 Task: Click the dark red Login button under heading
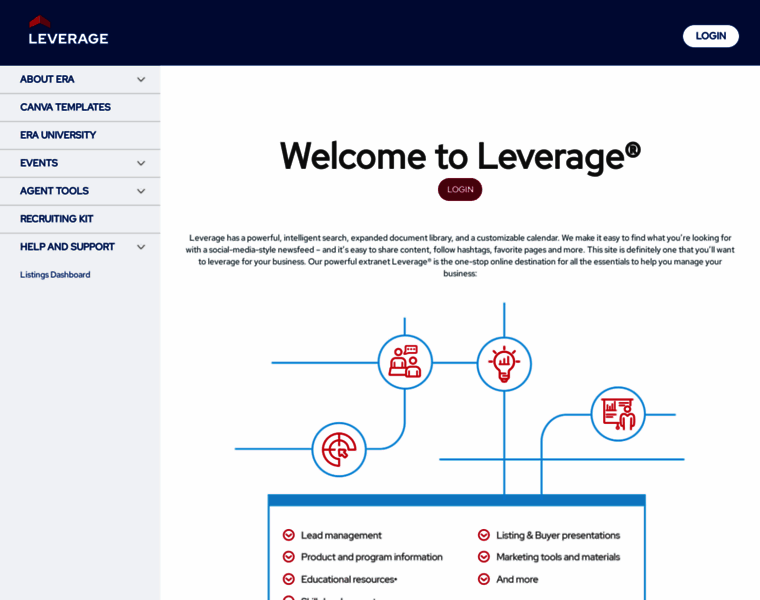(460, 189)
